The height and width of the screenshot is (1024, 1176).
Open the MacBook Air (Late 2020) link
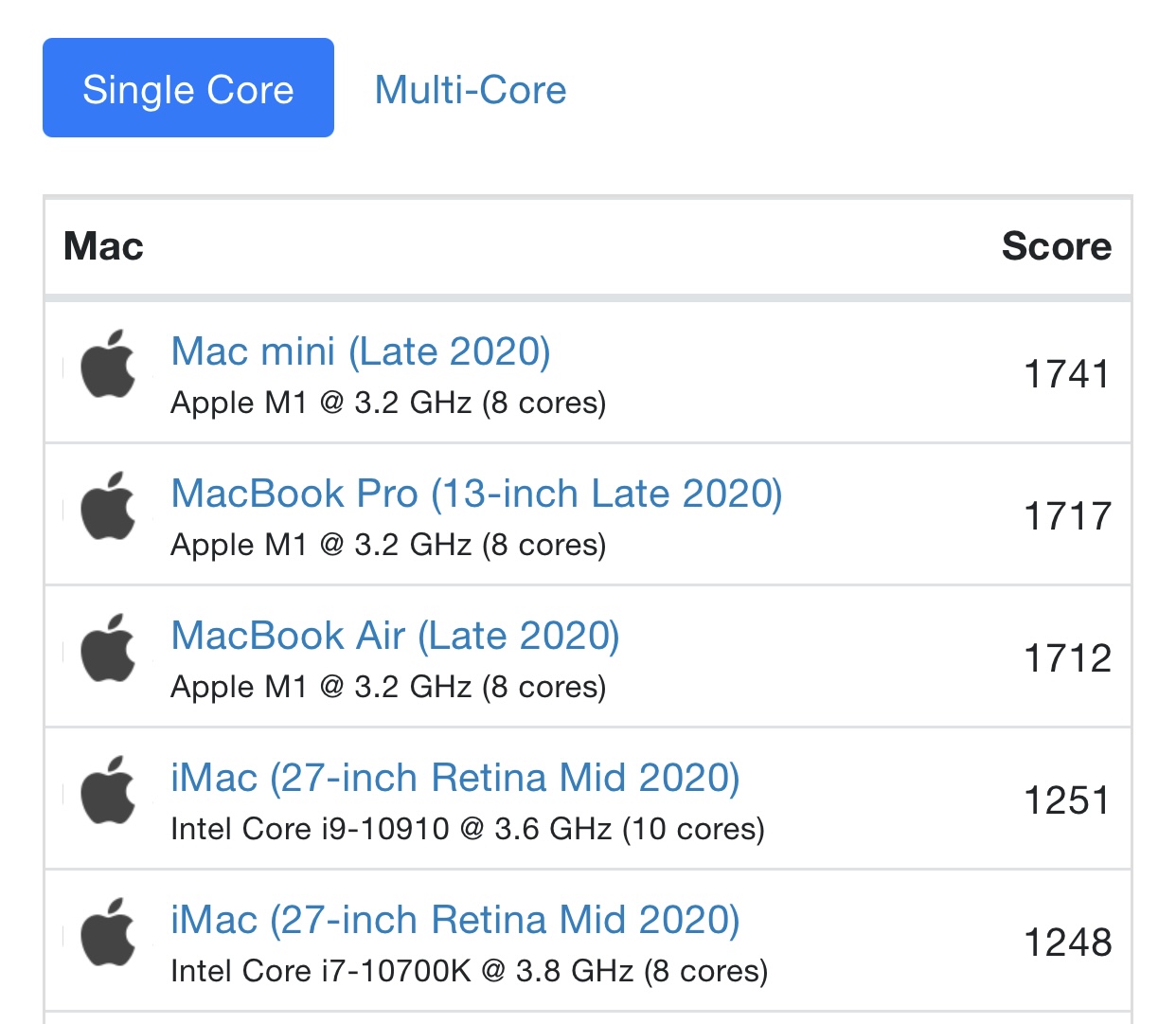pyautogui.click(x=395, y=636)
